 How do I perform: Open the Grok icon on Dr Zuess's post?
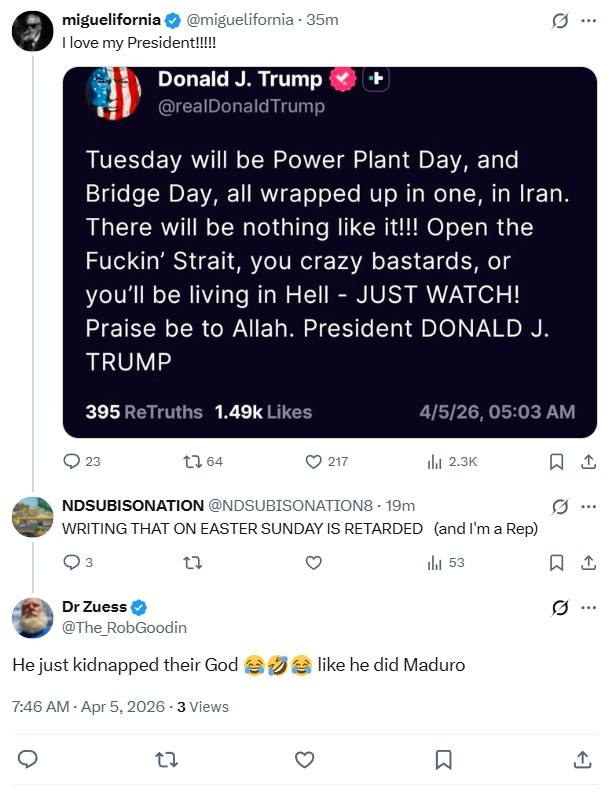pyautogui.click(x=560, y=607)
